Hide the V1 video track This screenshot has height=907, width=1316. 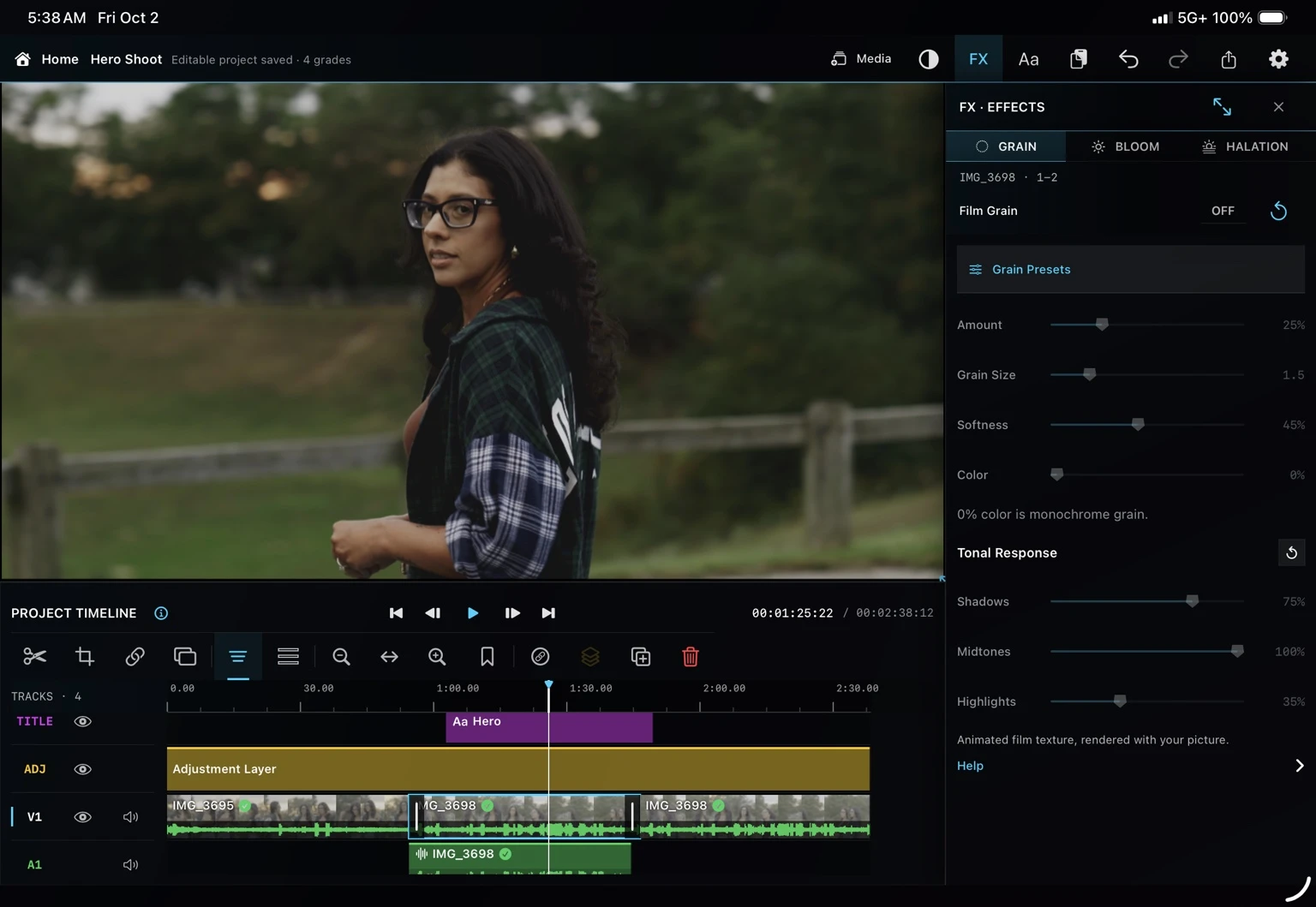82,817
